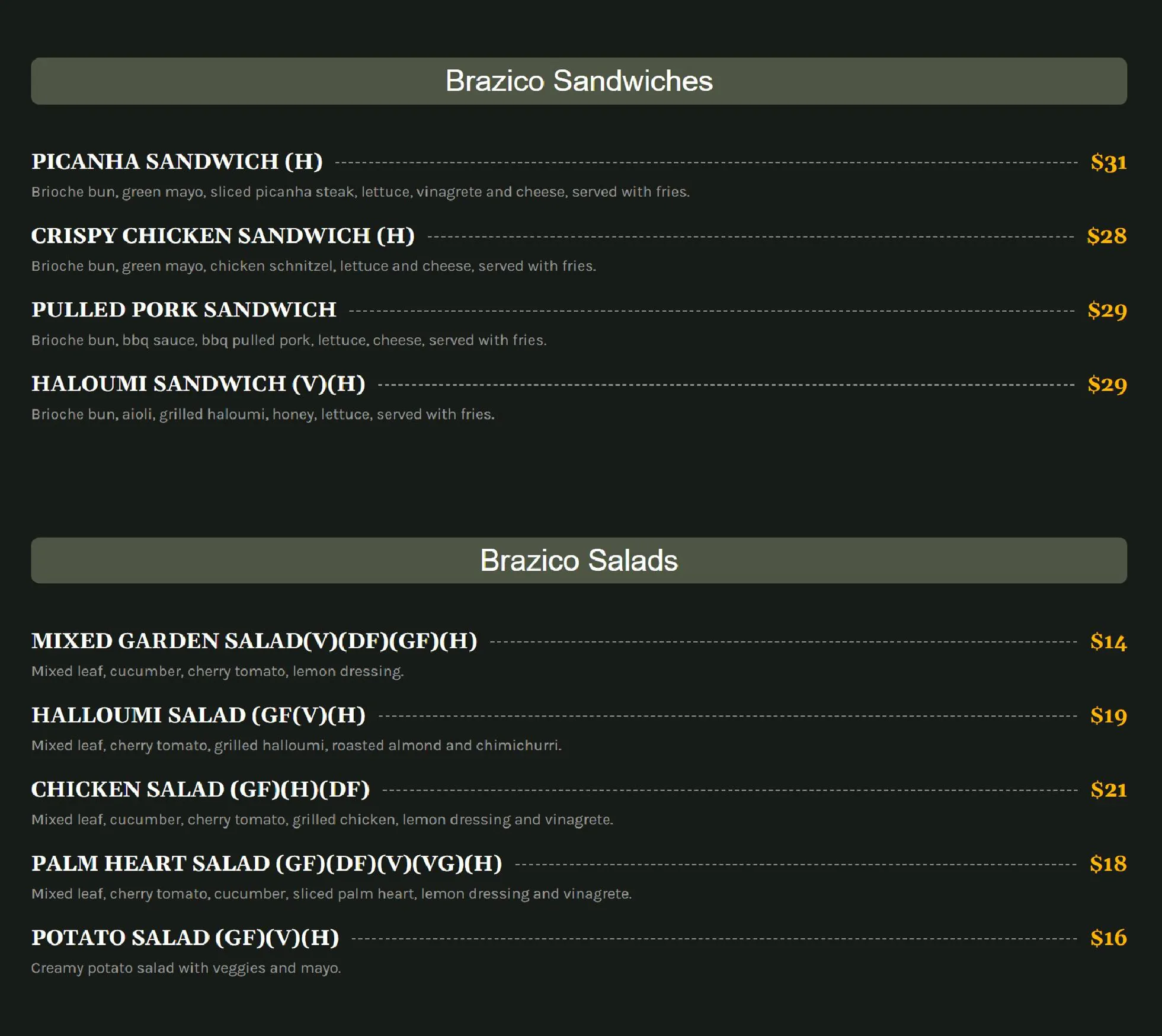Image resolution: width=1162 pixels, height=1036 pixels.
Task: Select the HALOUMI SANDWICH (V)(H) title
Action: 199,384
